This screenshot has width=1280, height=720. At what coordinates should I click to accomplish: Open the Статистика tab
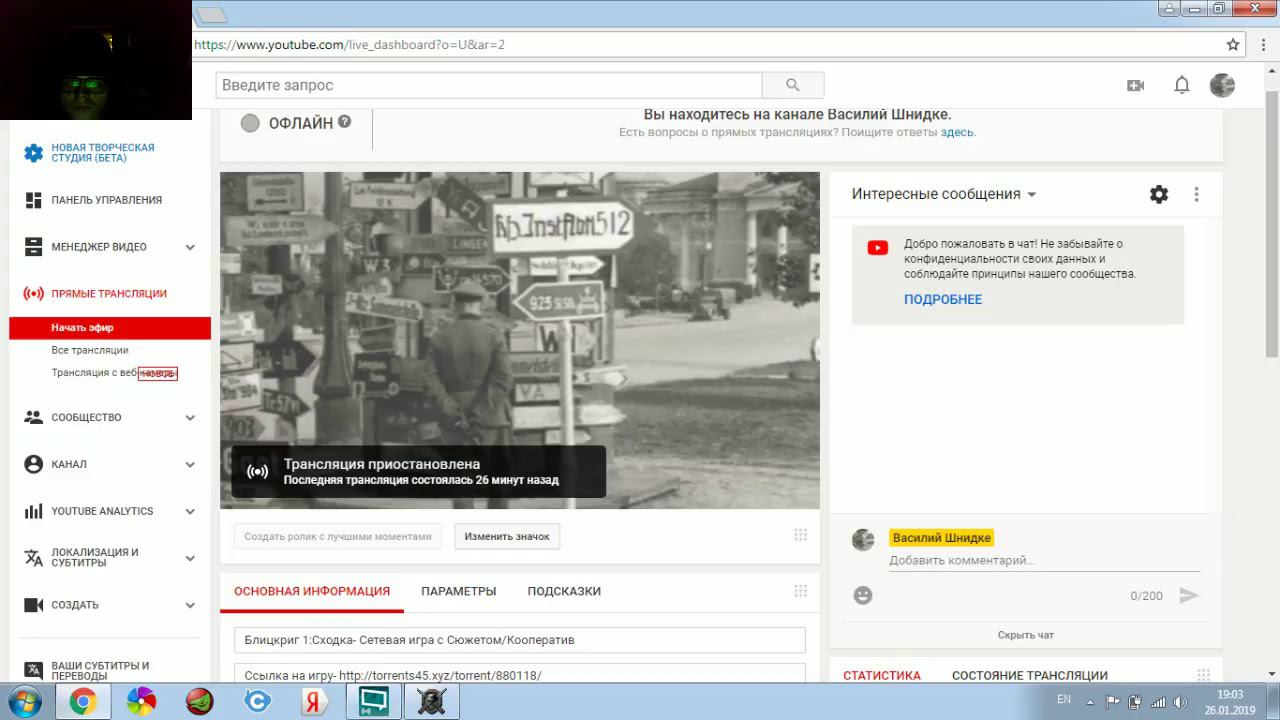(882, 676)
